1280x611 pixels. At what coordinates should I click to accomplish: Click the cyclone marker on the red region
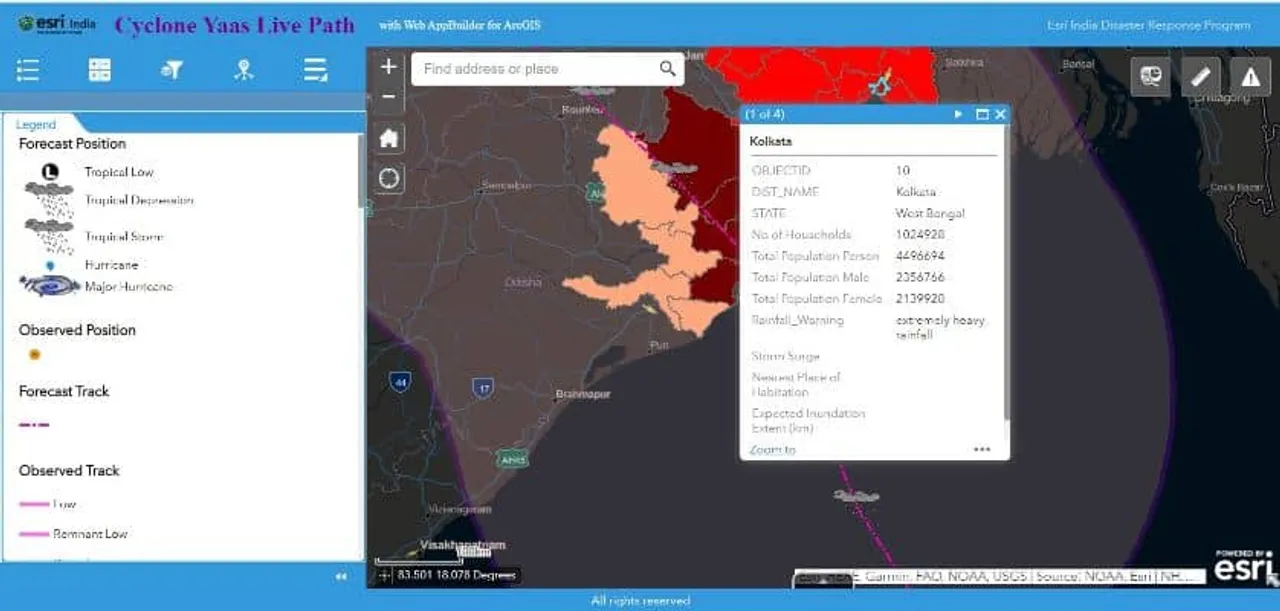click(881, 86)
